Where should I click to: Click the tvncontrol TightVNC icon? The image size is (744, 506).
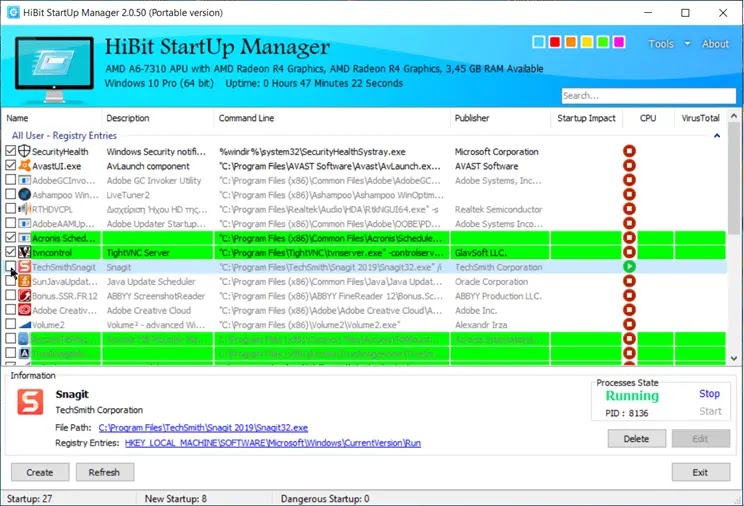[x=24, y=252]
